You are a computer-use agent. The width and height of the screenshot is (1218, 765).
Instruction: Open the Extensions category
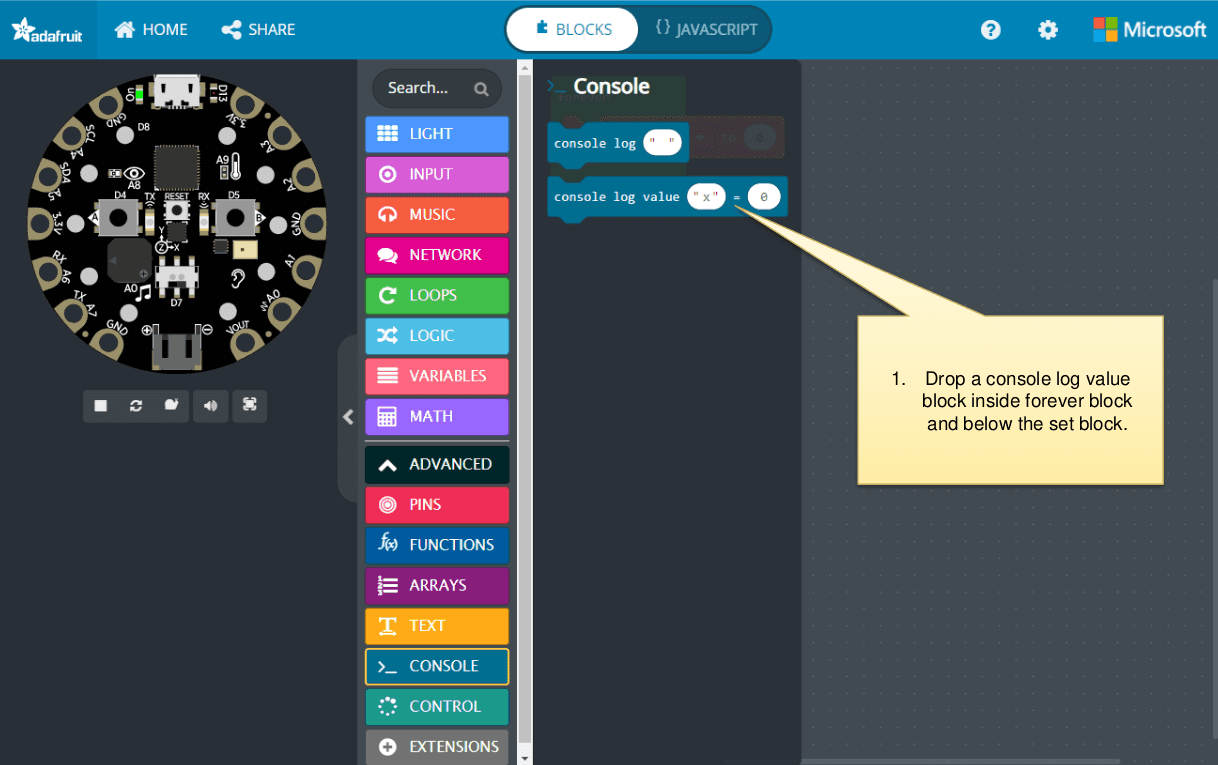click(437, 746)
